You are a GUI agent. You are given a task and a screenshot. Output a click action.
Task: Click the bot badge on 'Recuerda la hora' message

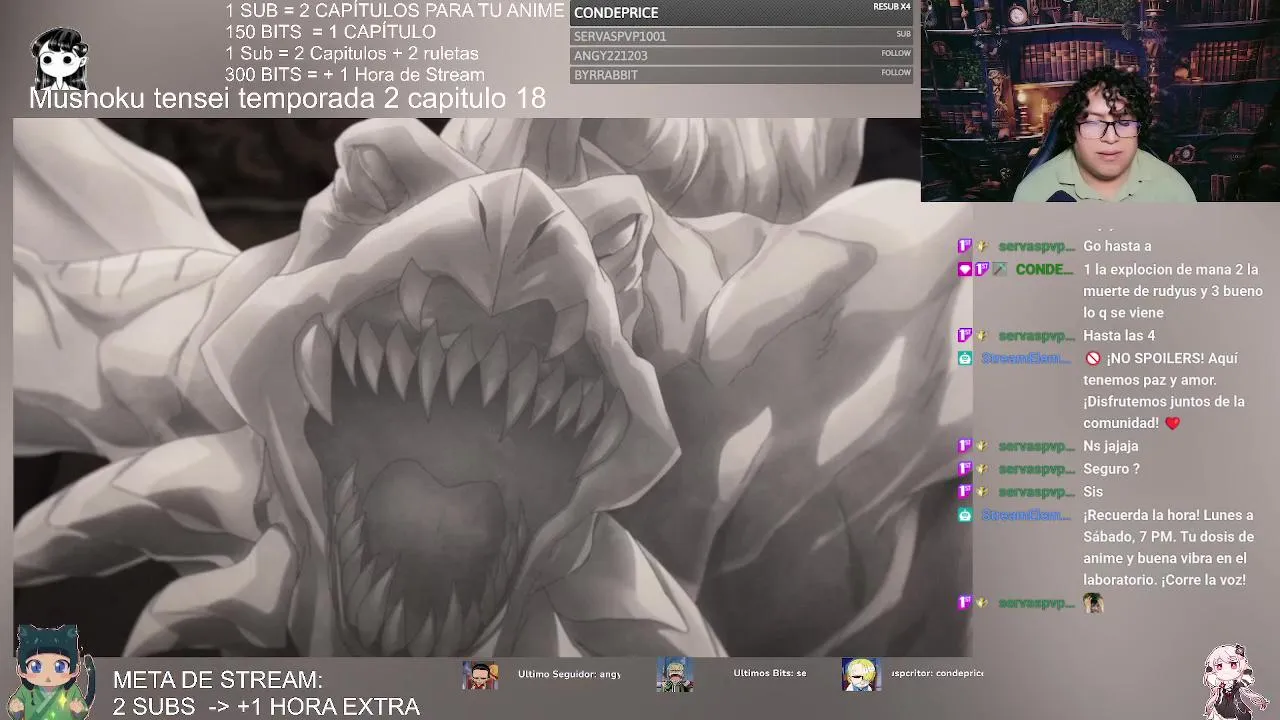[965, 515]
